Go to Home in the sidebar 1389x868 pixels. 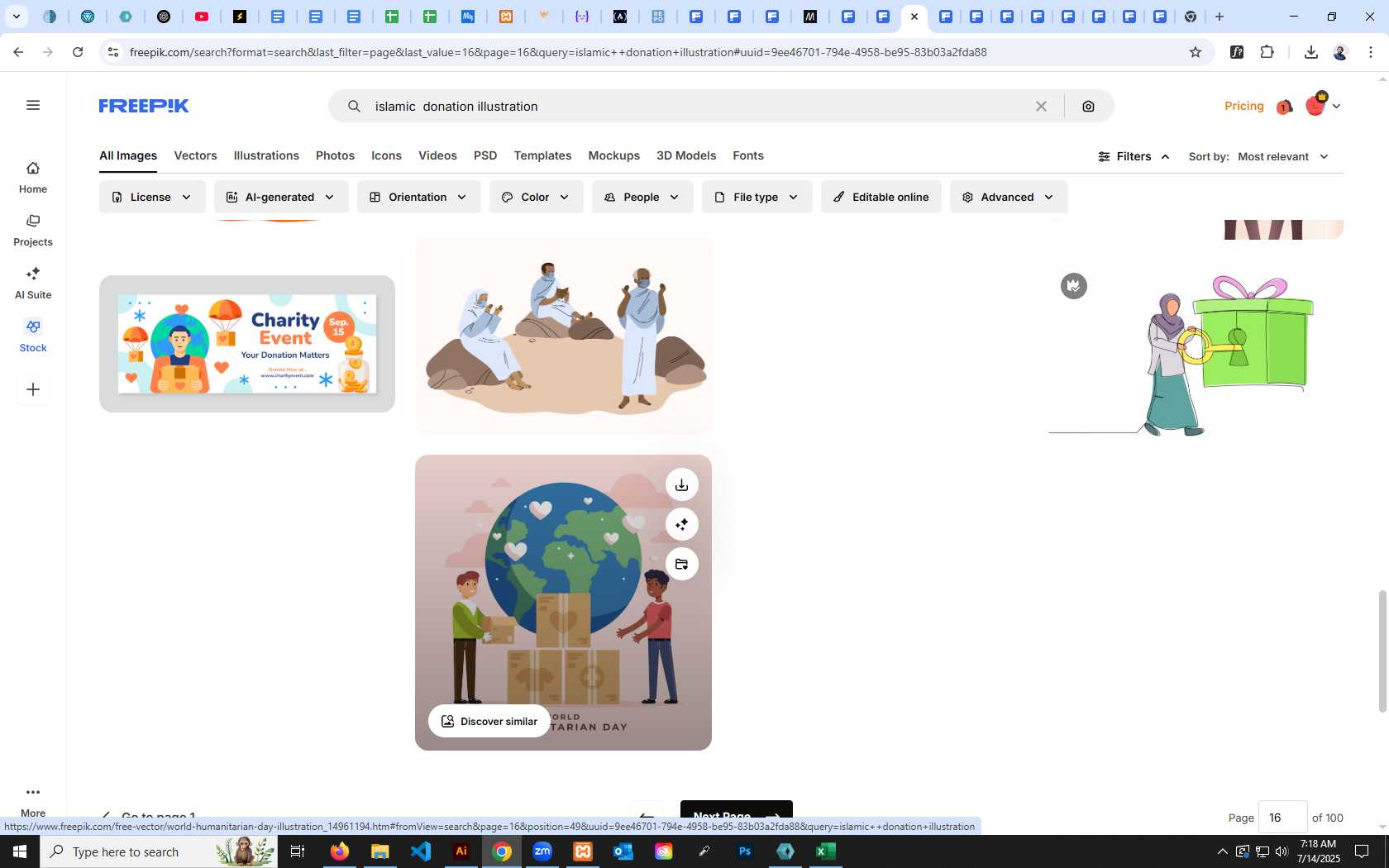pos(33,178)
